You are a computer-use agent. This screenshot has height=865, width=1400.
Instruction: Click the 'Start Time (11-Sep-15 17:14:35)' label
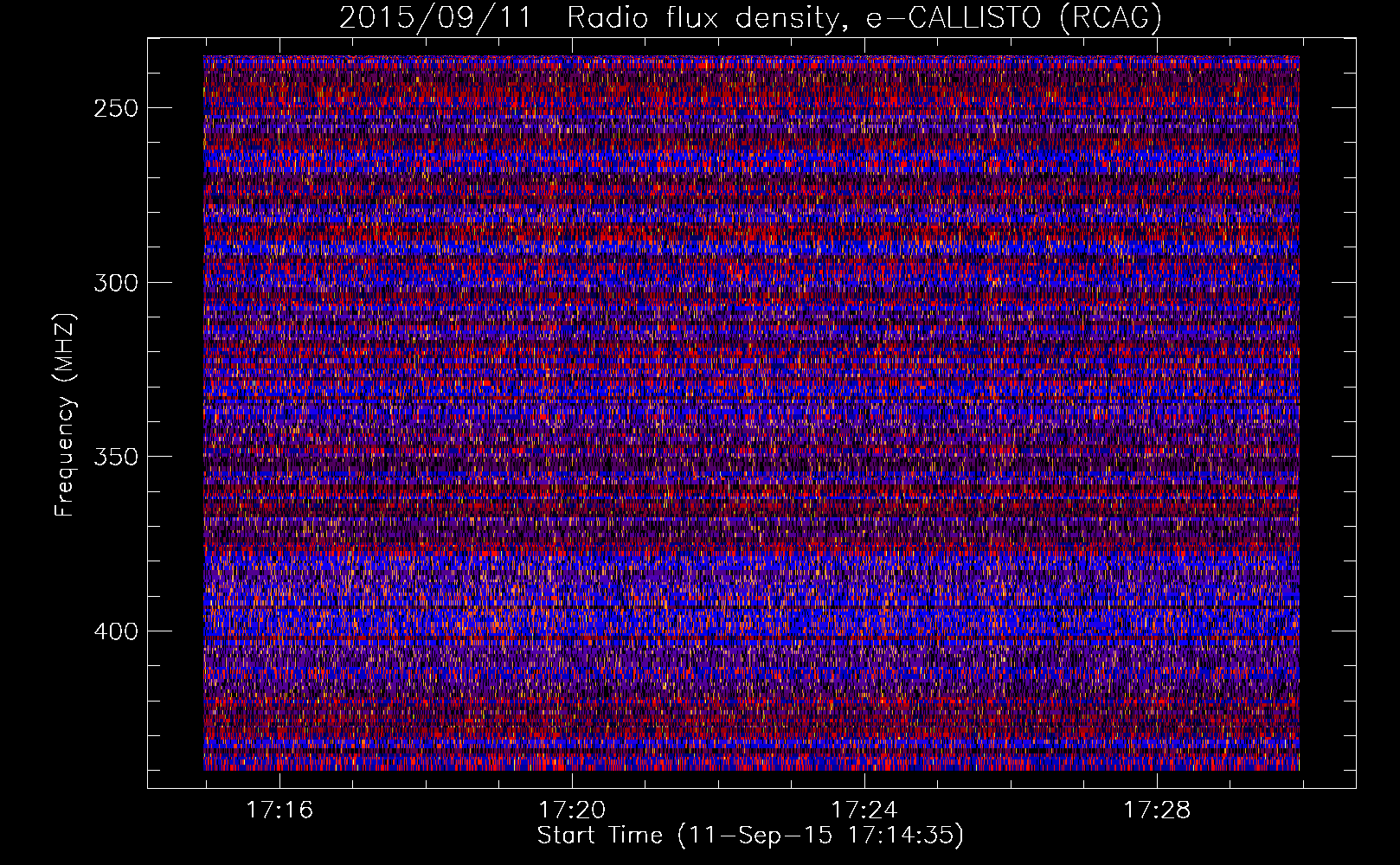(750, 836)
